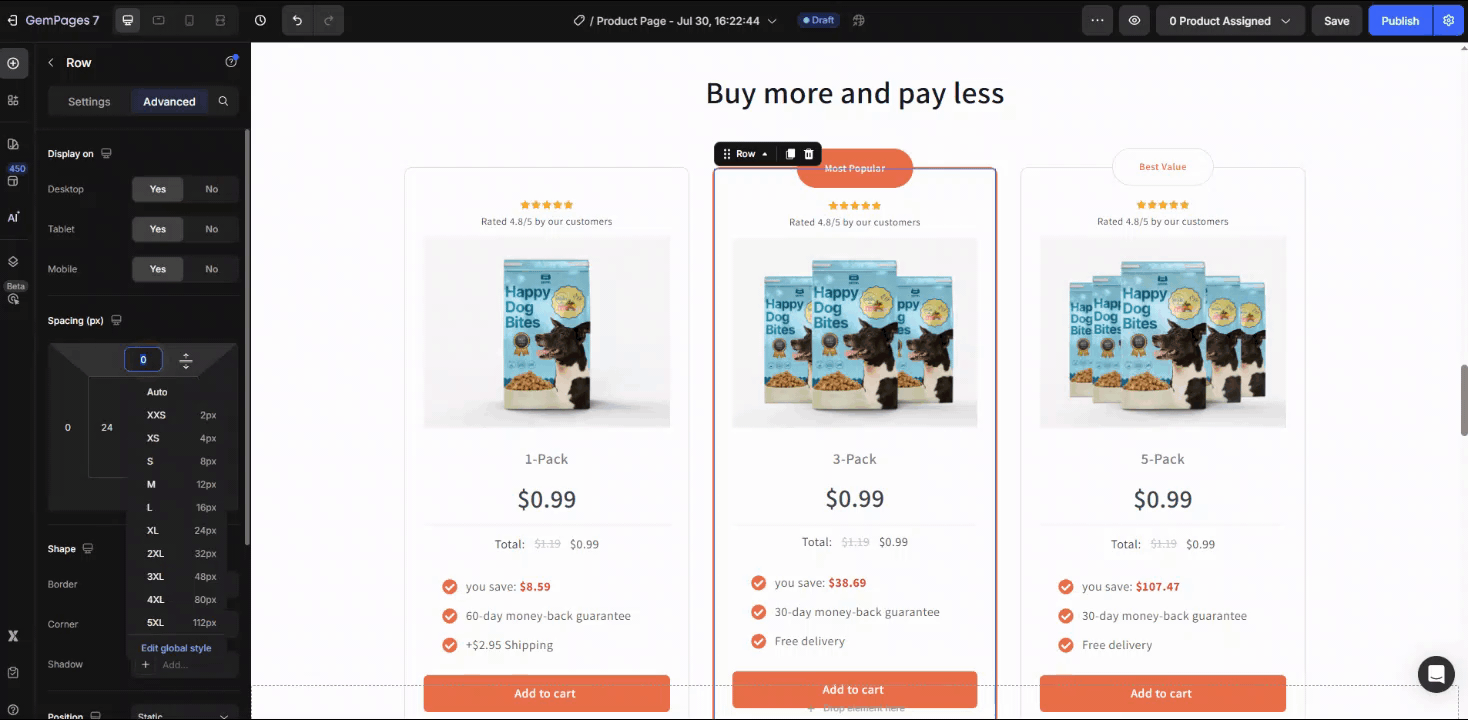Expand the 0 Product Assigned dropdown
Screen dimensions: 1468x720
[x=1230, y=20]
